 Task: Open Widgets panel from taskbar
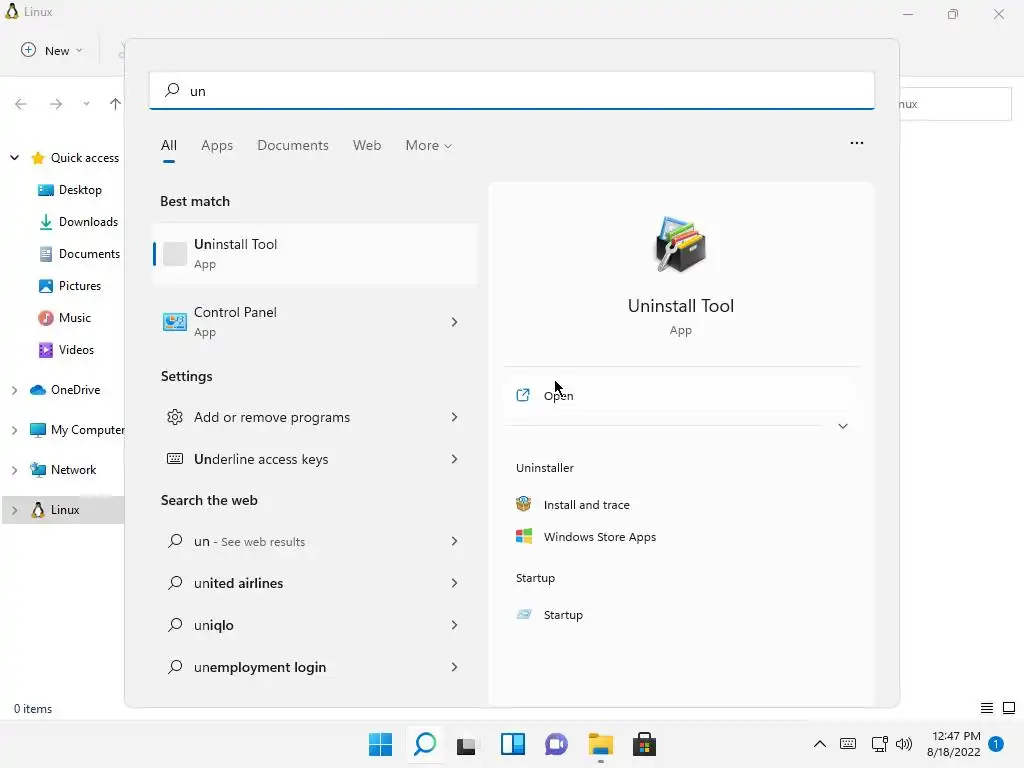[x=513, y=744]
